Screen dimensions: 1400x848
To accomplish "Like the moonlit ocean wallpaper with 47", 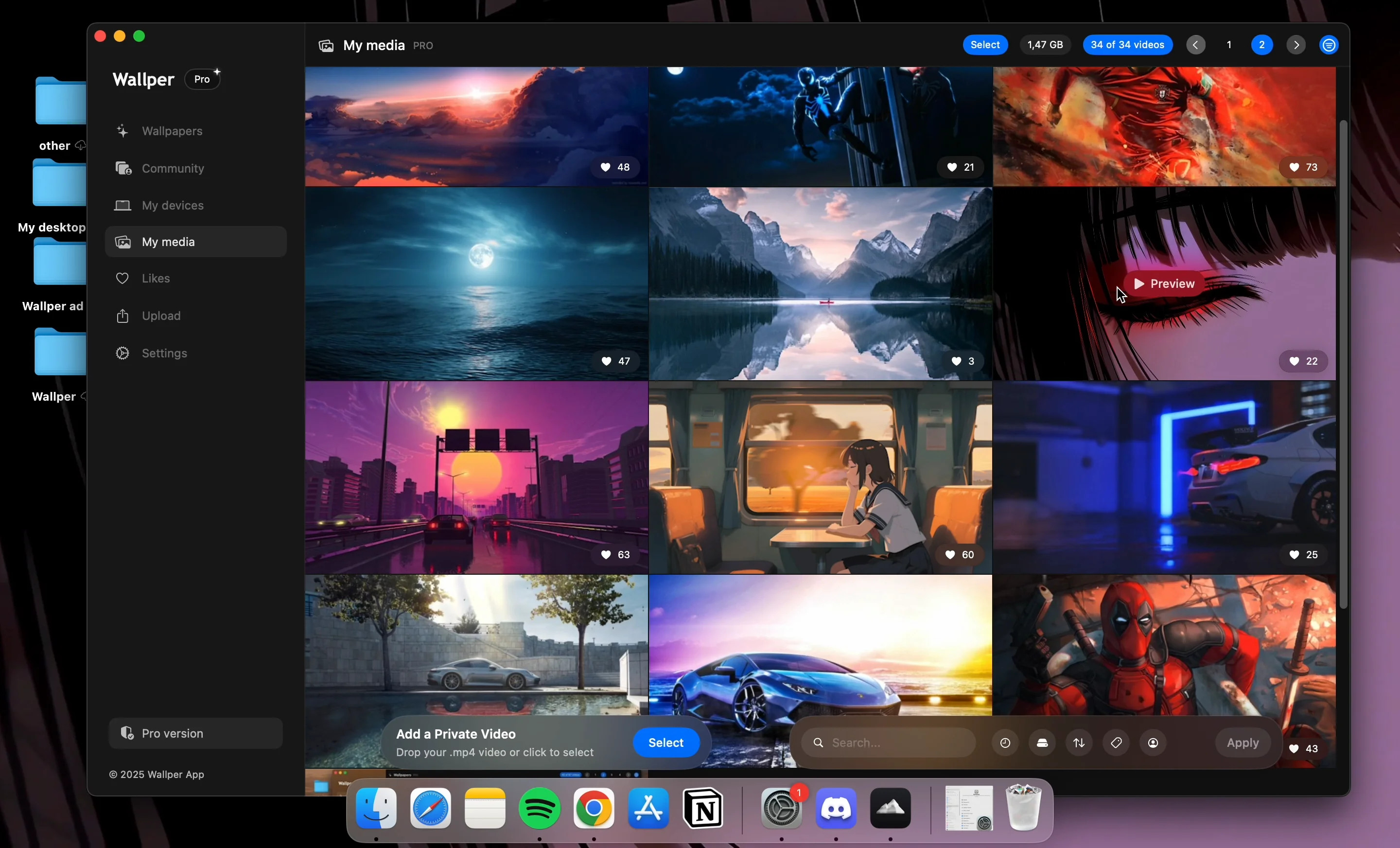I will [x=615, y=361].
